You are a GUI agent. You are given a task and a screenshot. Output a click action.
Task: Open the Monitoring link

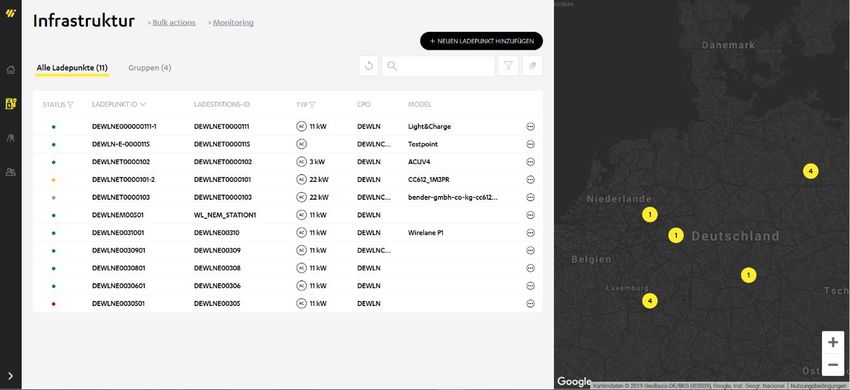(233, 23)
